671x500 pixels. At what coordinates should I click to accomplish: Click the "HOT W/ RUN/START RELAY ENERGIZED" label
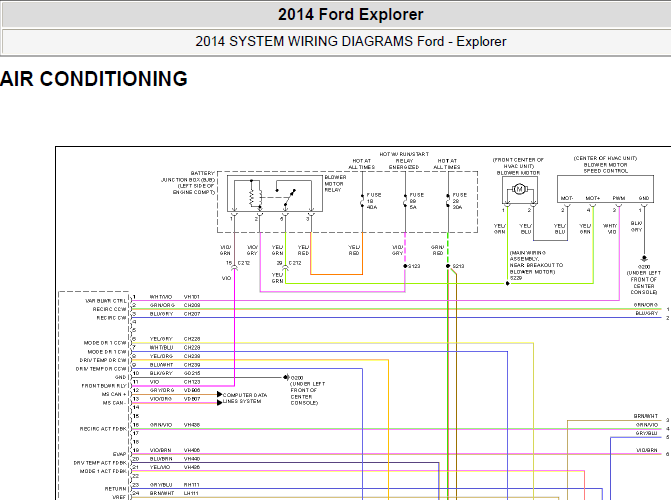(404, 161)
